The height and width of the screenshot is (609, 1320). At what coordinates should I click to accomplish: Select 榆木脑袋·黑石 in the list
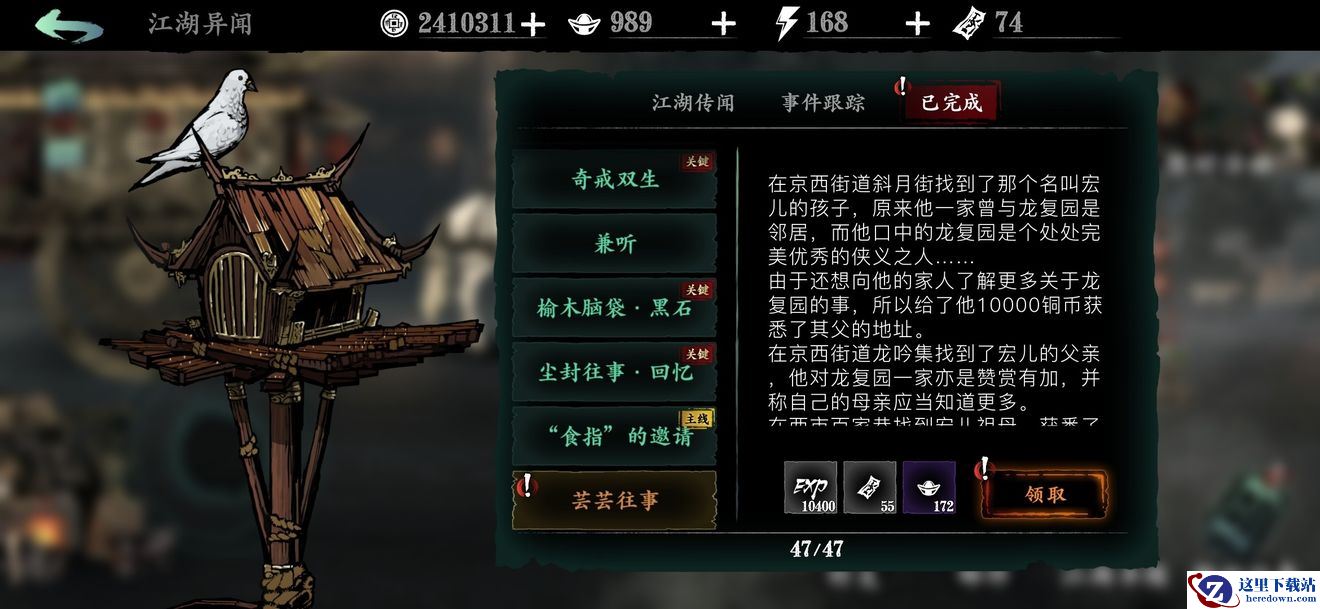(x=615, y=308)
